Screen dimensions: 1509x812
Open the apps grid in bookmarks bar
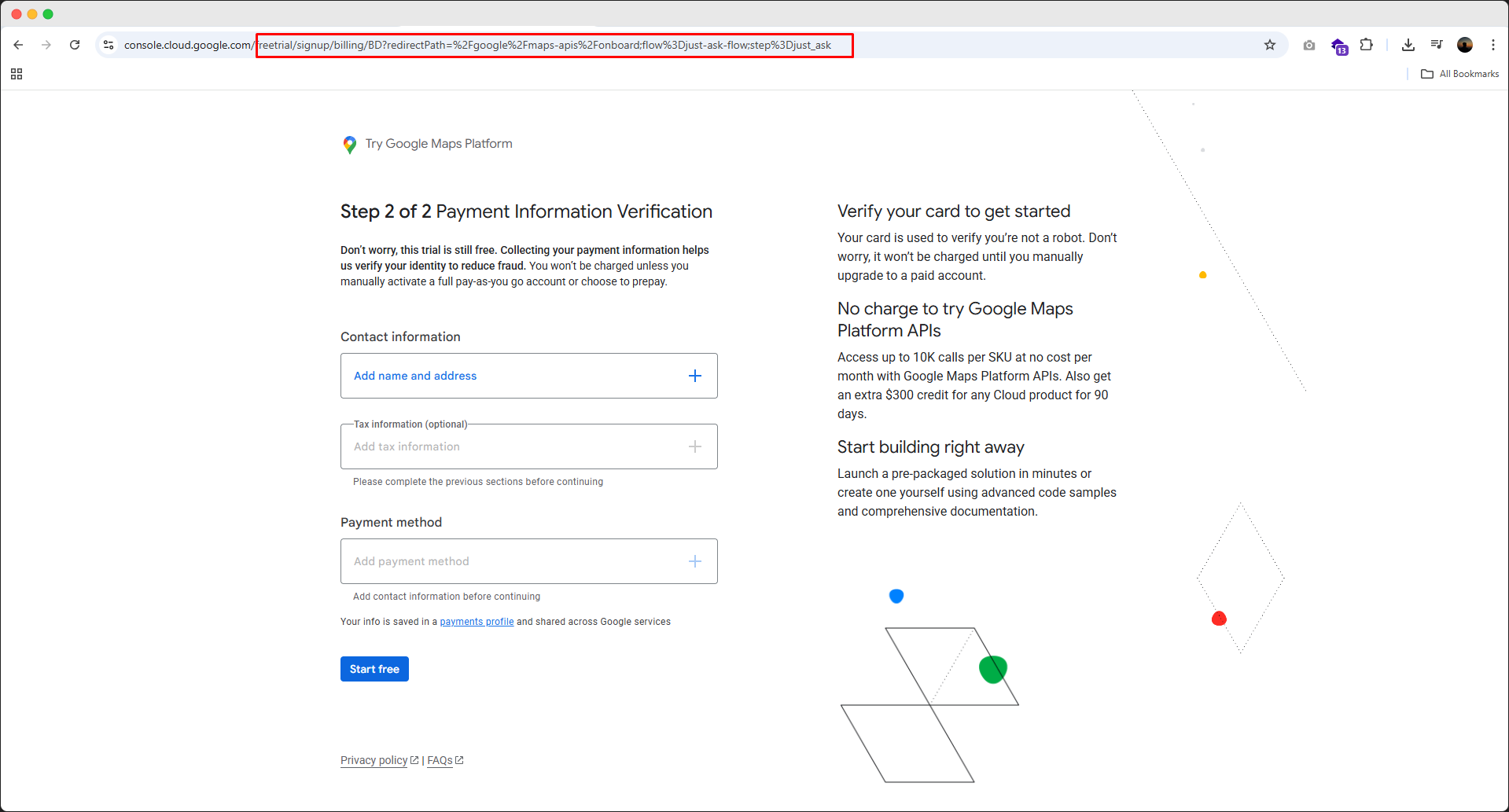point(17,74)
